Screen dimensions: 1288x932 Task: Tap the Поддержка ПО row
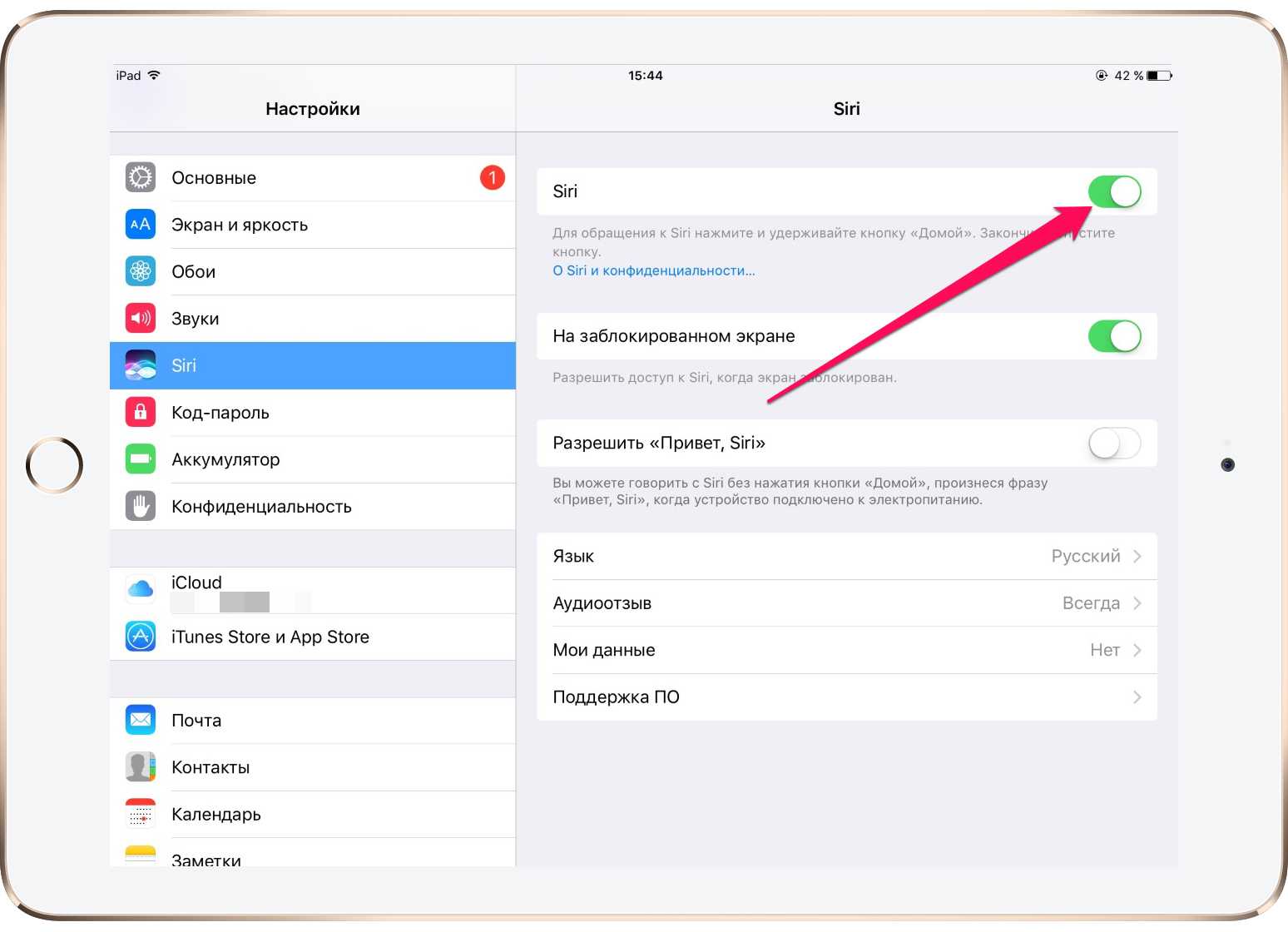tap(846, 697)
